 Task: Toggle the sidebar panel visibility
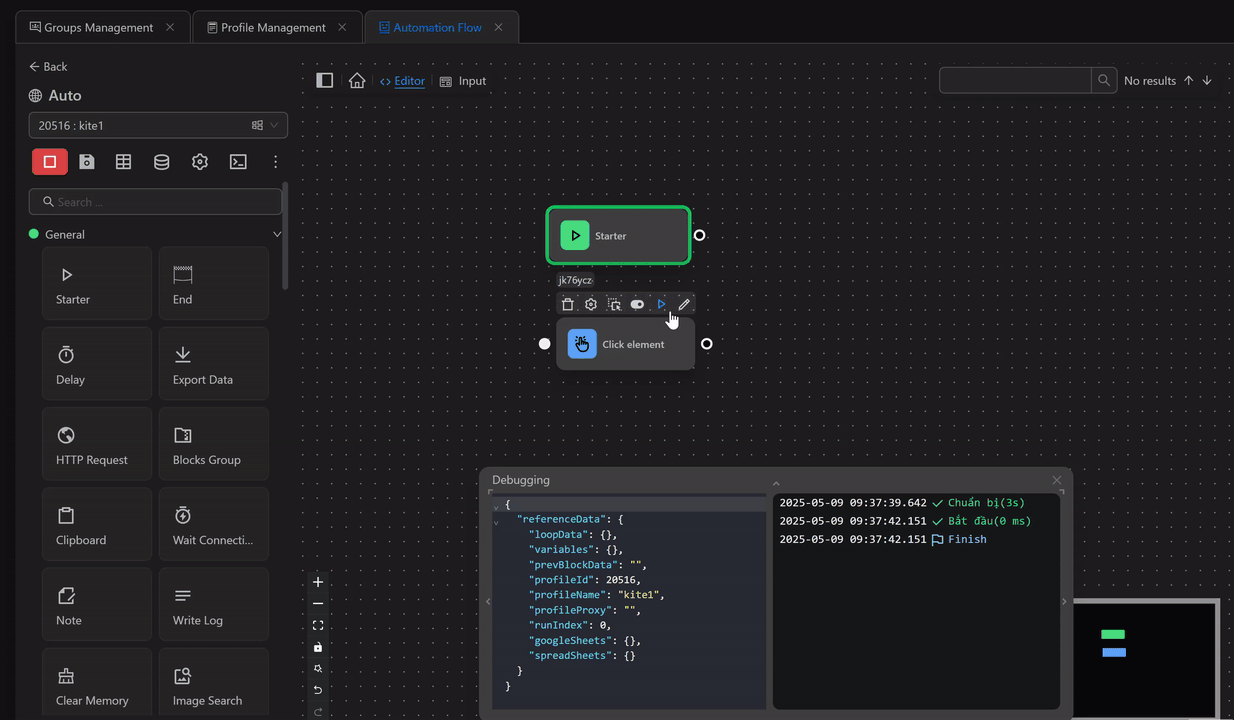coord(325,81)
